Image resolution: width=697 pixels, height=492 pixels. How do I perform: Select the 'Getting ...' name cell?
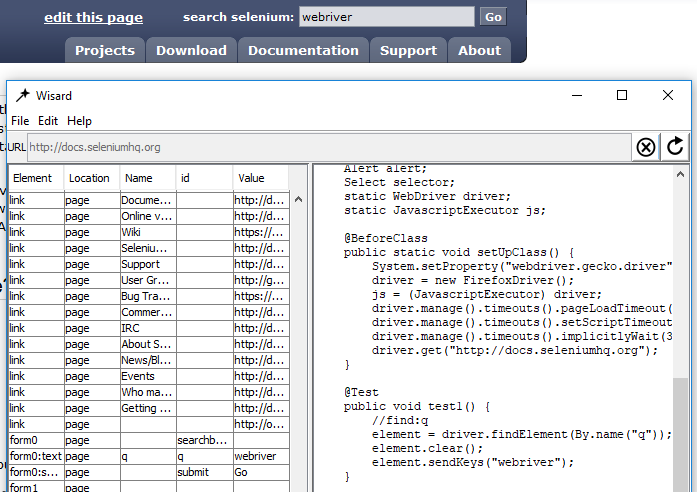coord(148,408)
